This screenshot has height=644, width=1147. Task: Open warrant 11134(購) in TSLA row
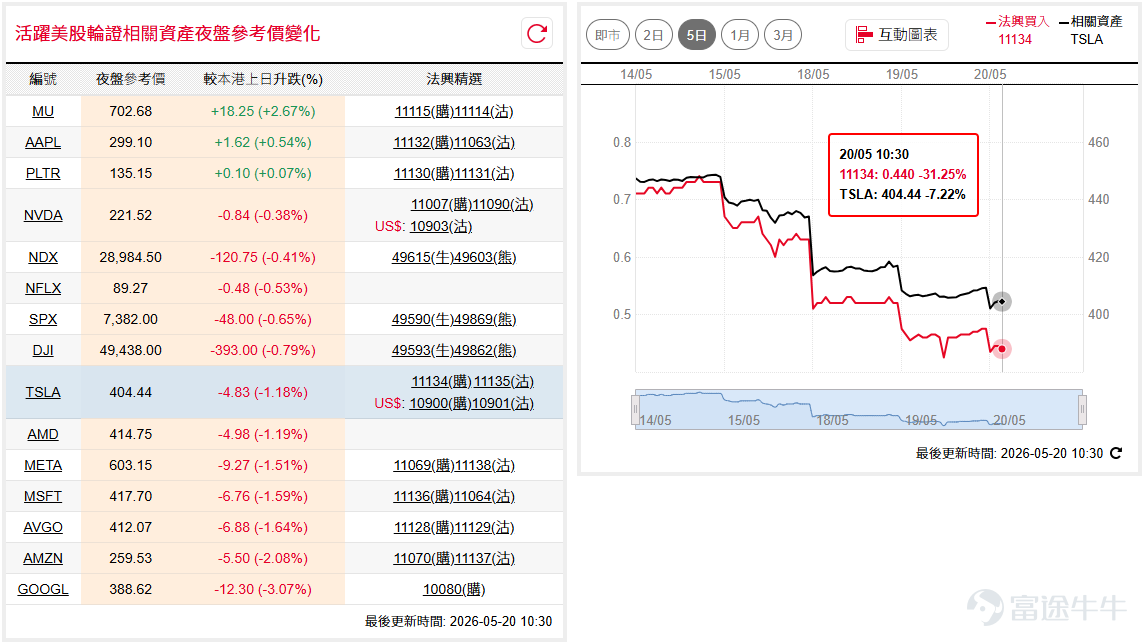[441, 381]
